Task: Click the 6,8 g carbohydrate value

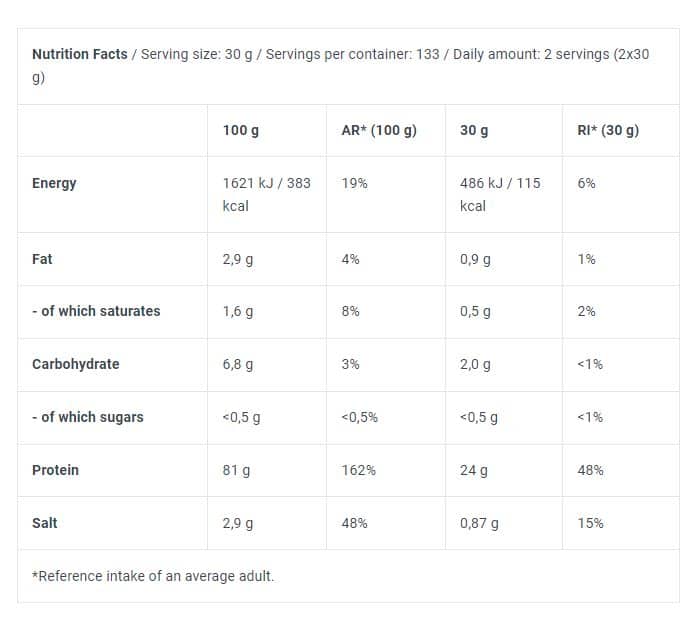Action: [x=238, y=364]
